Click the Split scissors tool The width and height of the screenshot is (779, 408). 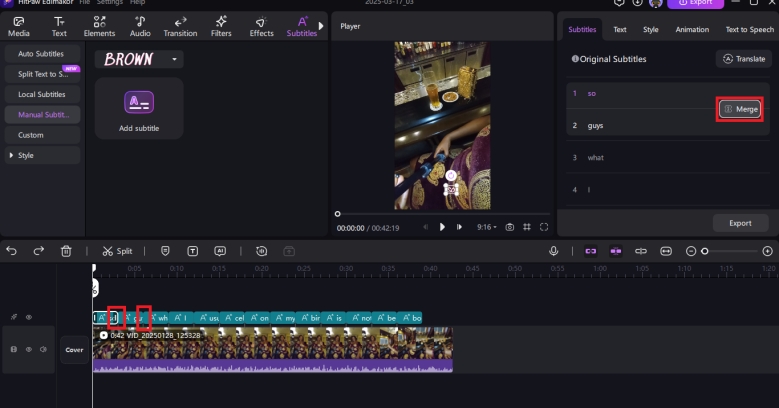click(117, 251)
